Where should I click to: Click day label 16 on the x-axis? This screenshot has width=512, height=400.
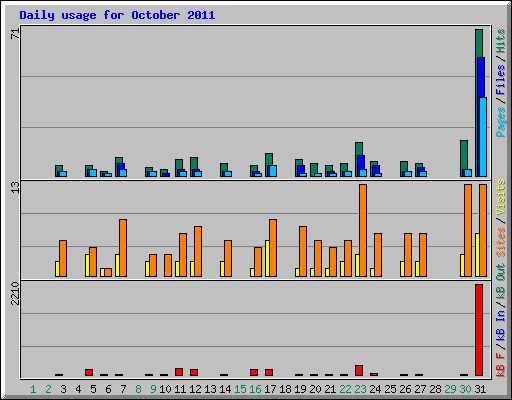pos(255,389)
